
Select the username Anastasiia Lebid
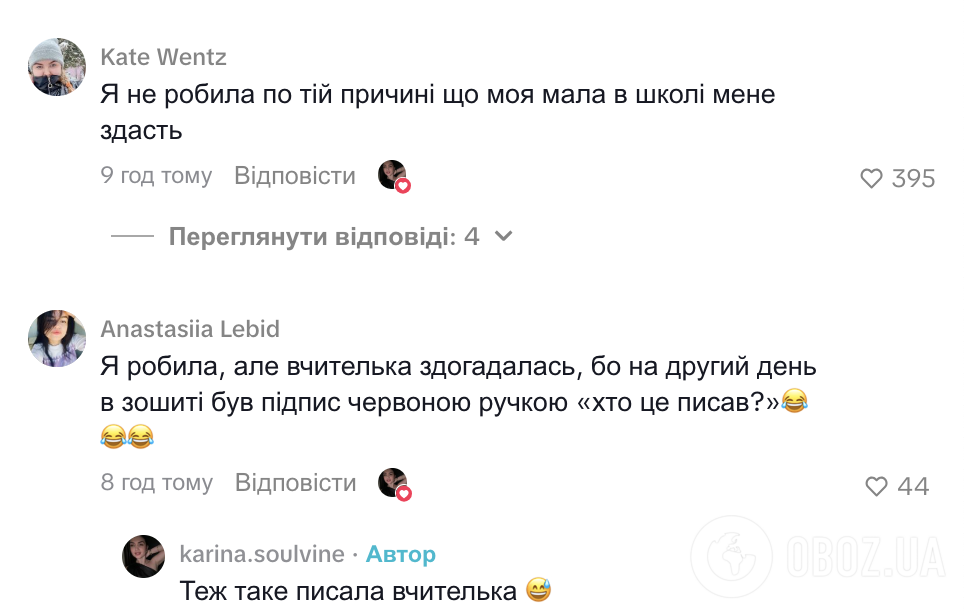(190, 328)
